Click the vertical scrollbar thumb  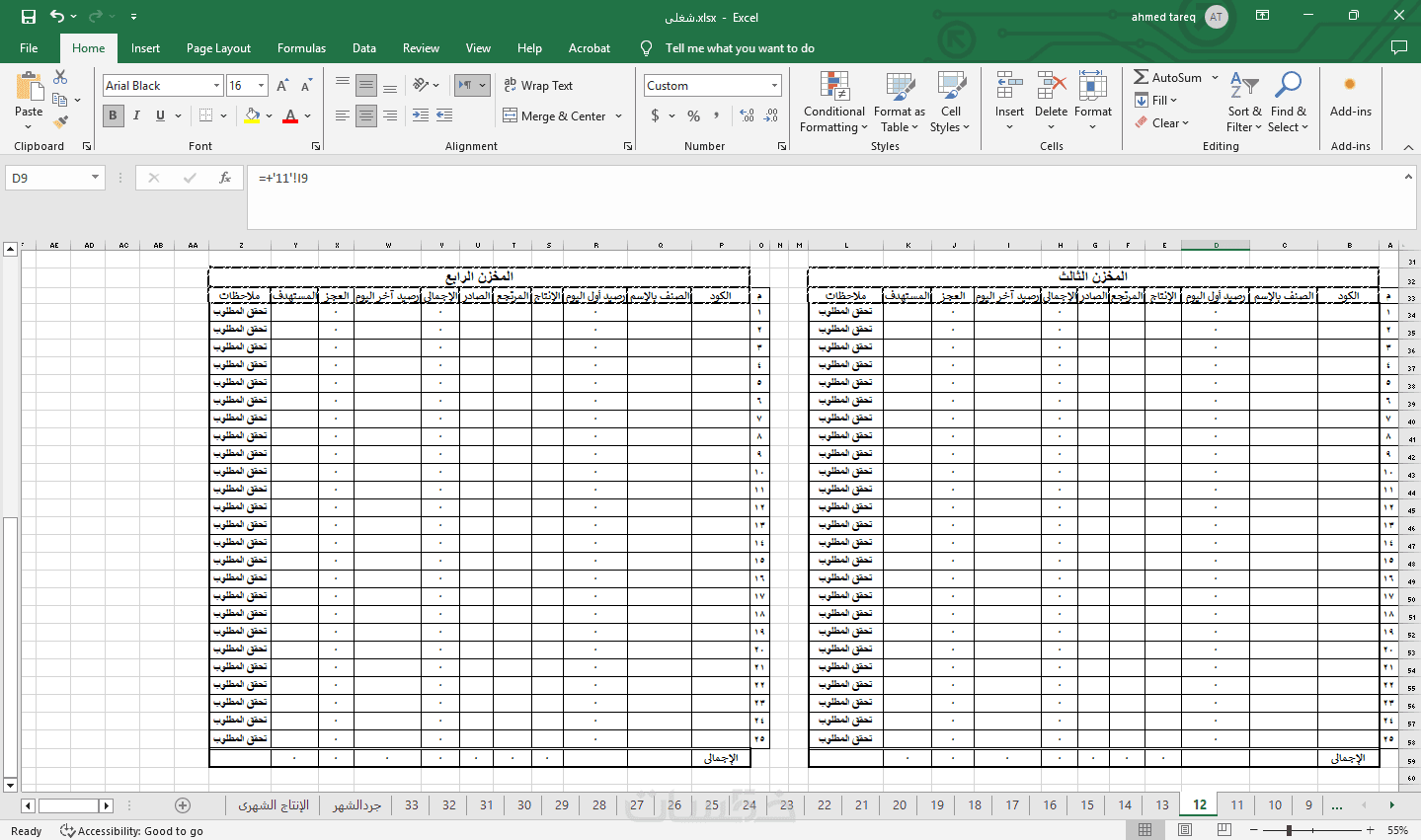pos(10,648)
